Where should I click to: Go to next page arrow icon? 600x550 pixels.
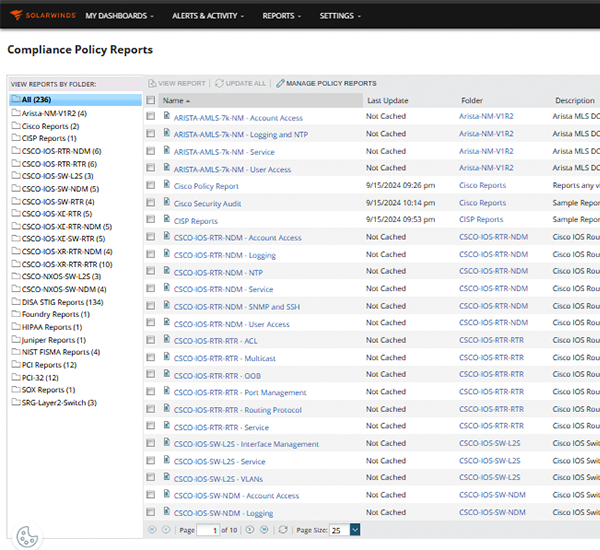point(250,530)
